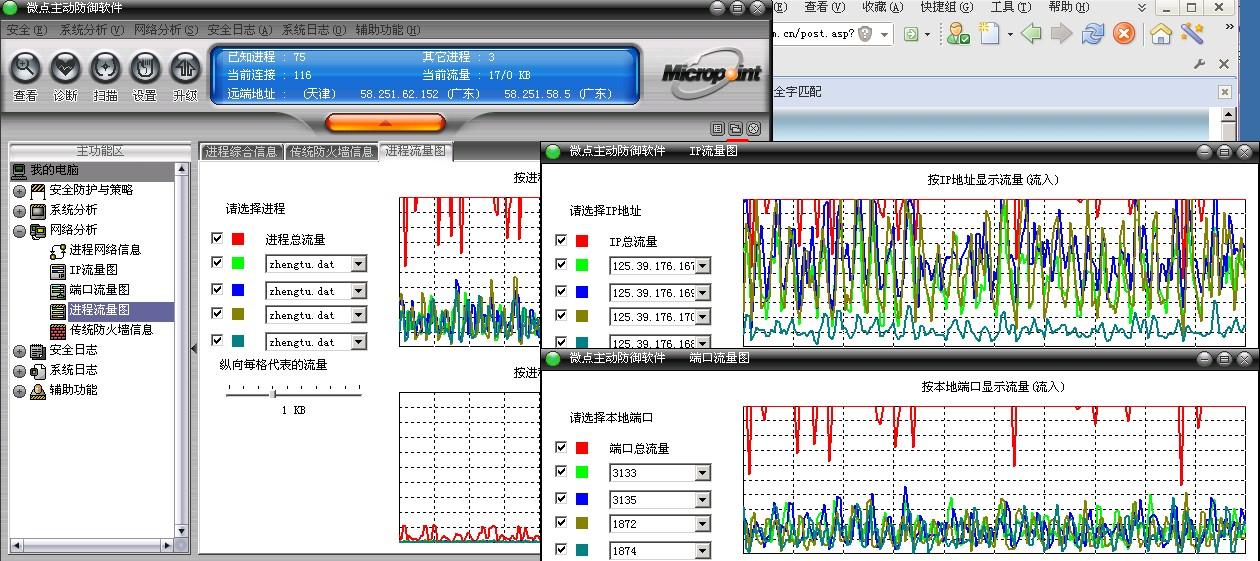The width and height of the screenshot is (1260, 561).
Task: Toggle the green process series checkbox
Action: tap(217, 263)
